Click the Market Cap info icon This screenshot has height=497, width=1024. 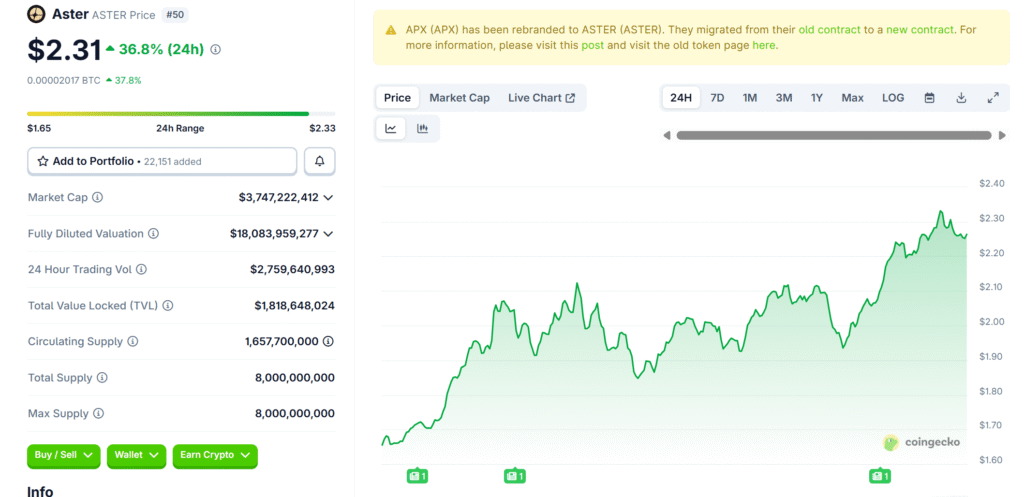97,198
